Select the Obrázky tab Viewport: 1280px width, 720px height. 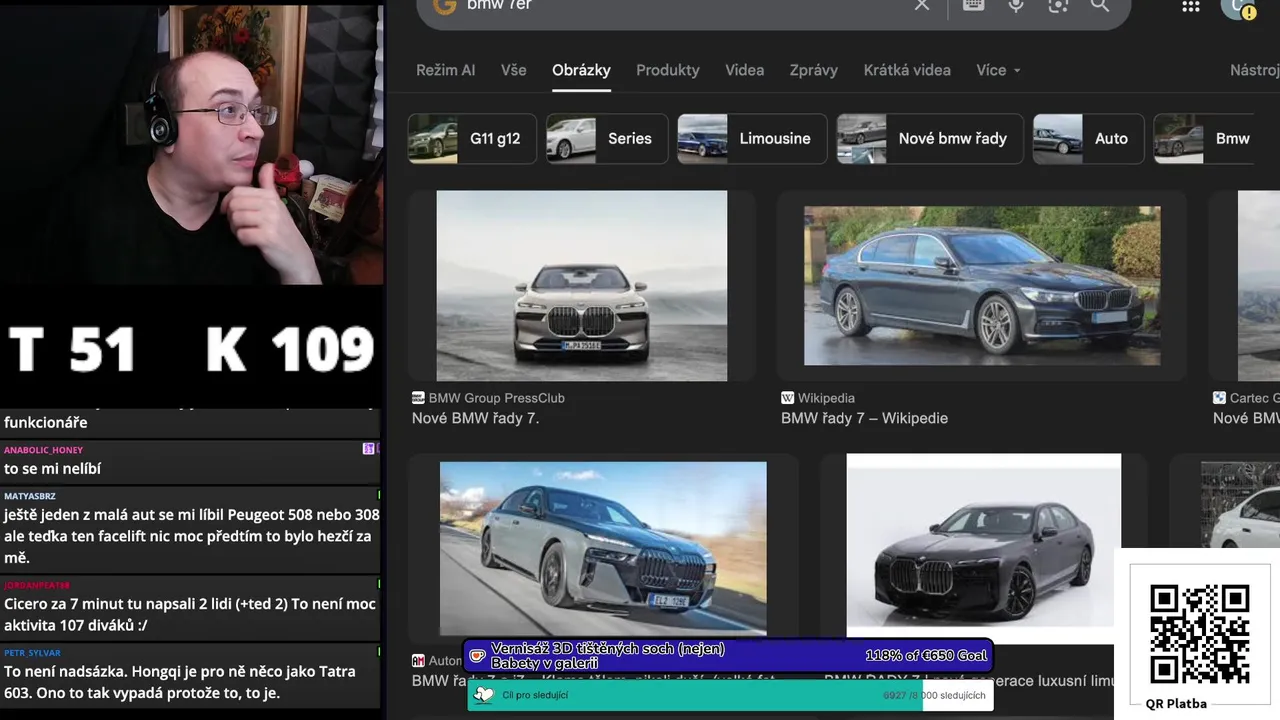[581, 70]
